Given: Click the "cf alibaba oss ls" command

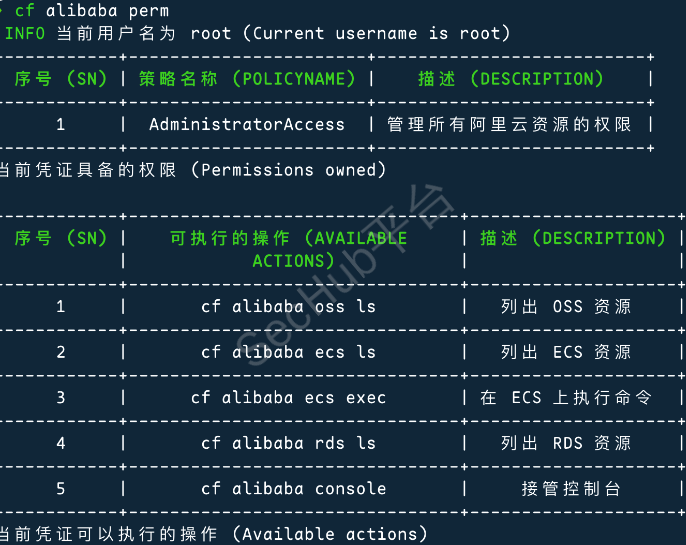Looking at the screenshot, I should point(288,306).
